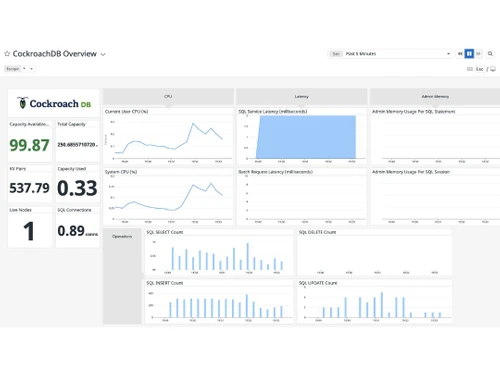500x375 pixels.
Task: Toggle TV mode monitor icon
Action: pos(493,69)
